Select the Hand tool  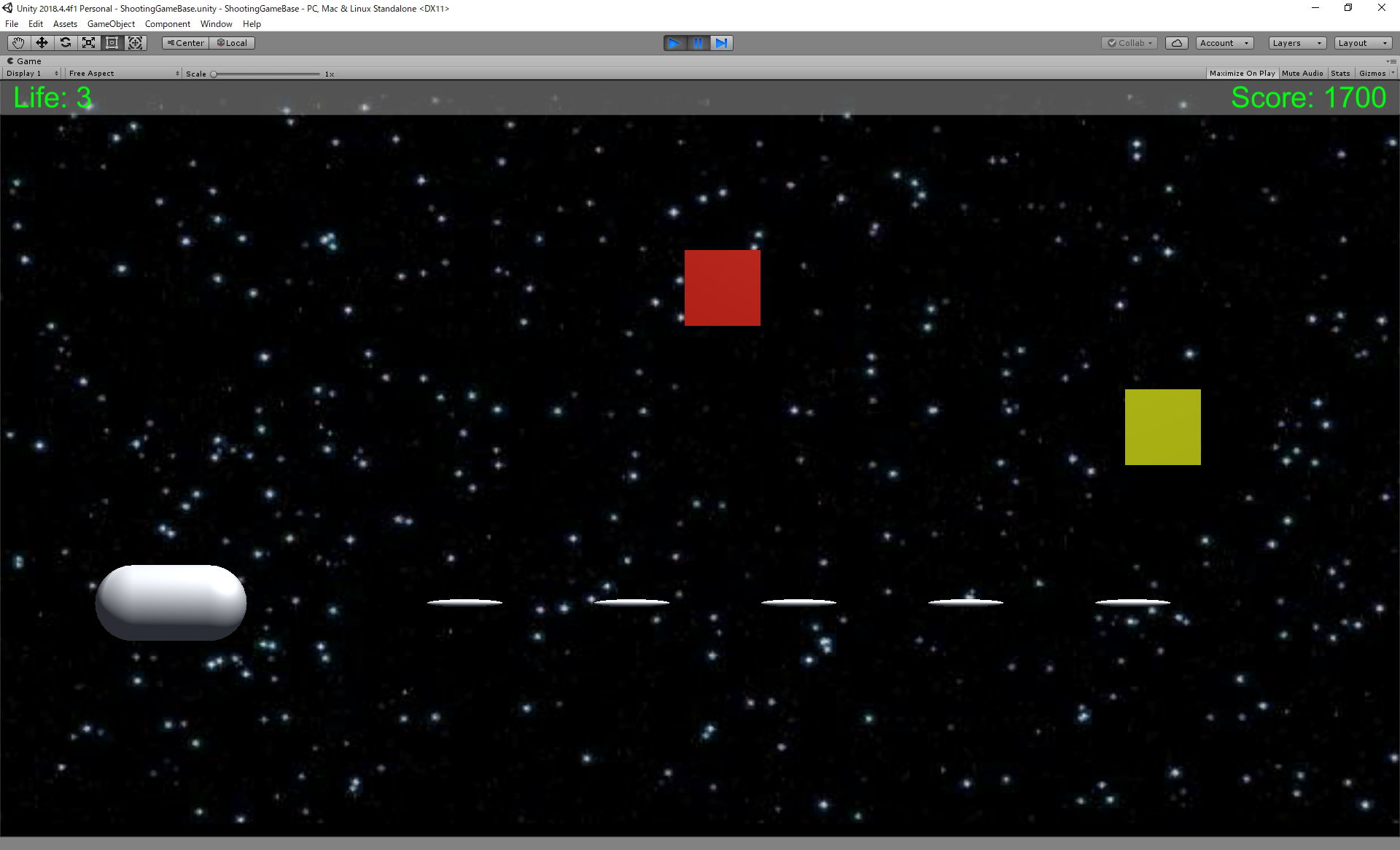[18, 43]
